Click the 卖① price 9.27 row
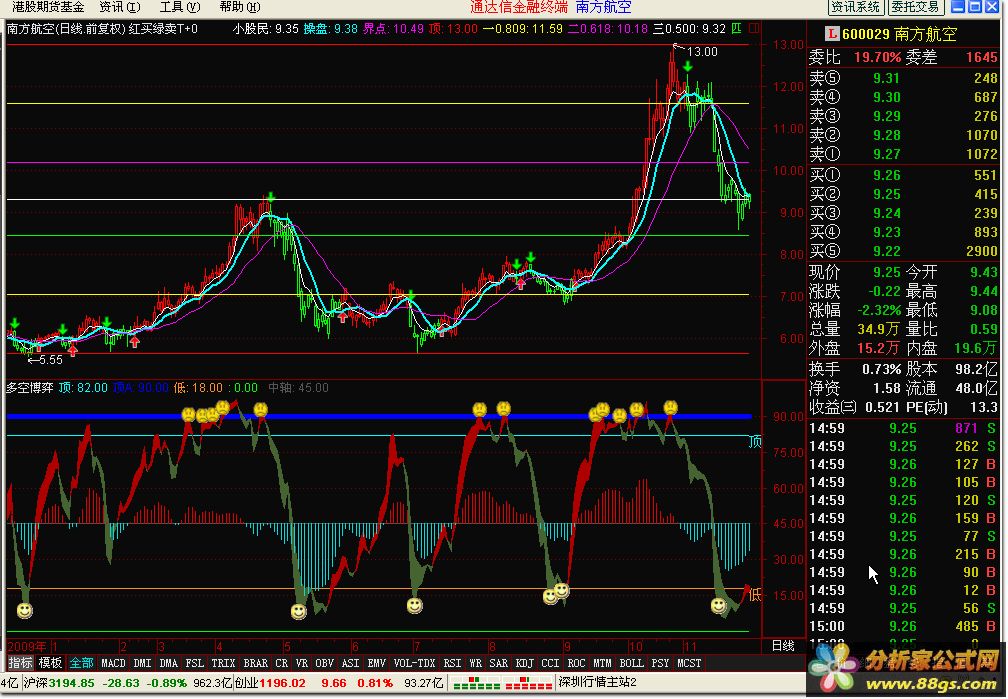The image size is (1008, 699). point(903,154)
